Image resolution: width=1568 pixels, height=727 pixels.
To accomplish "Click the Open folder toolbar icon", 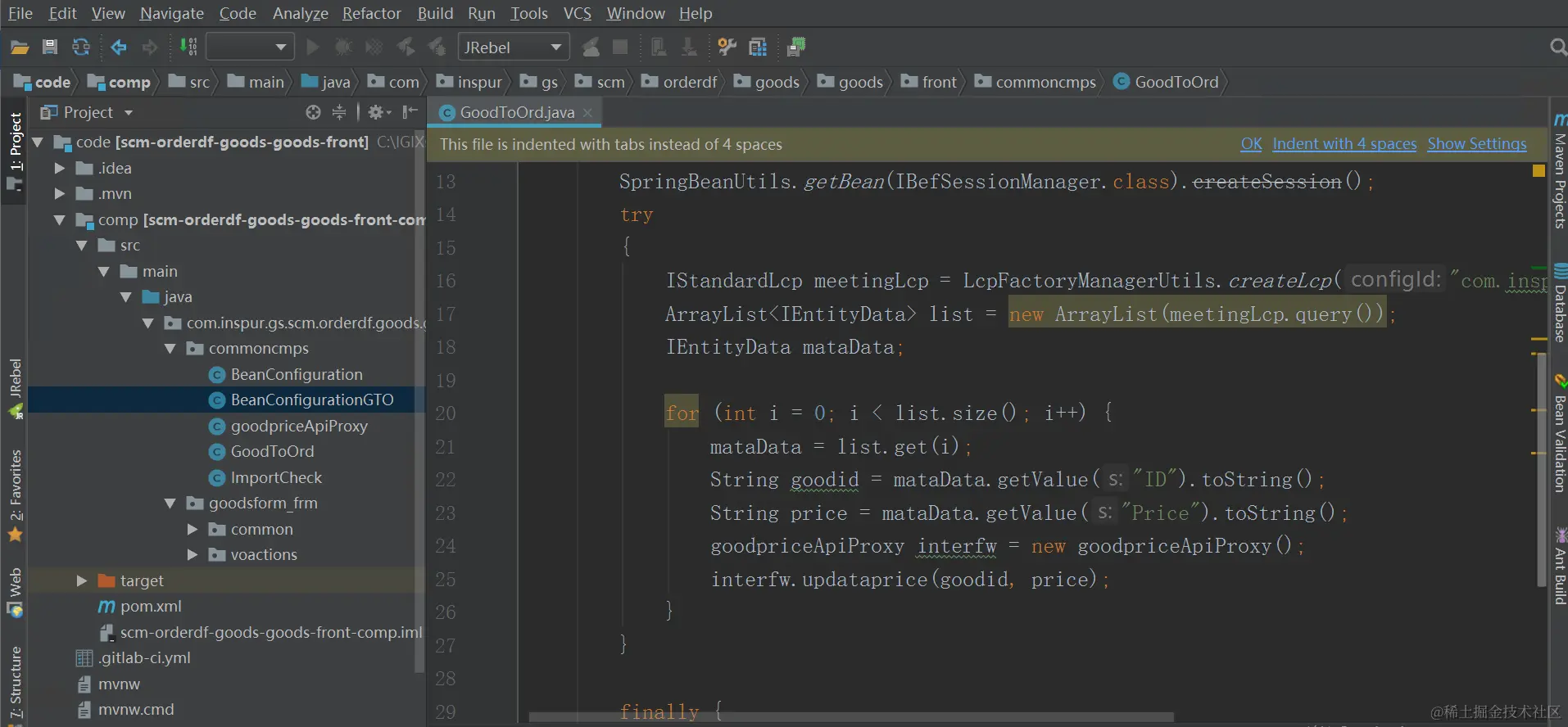I will point(20,47).
